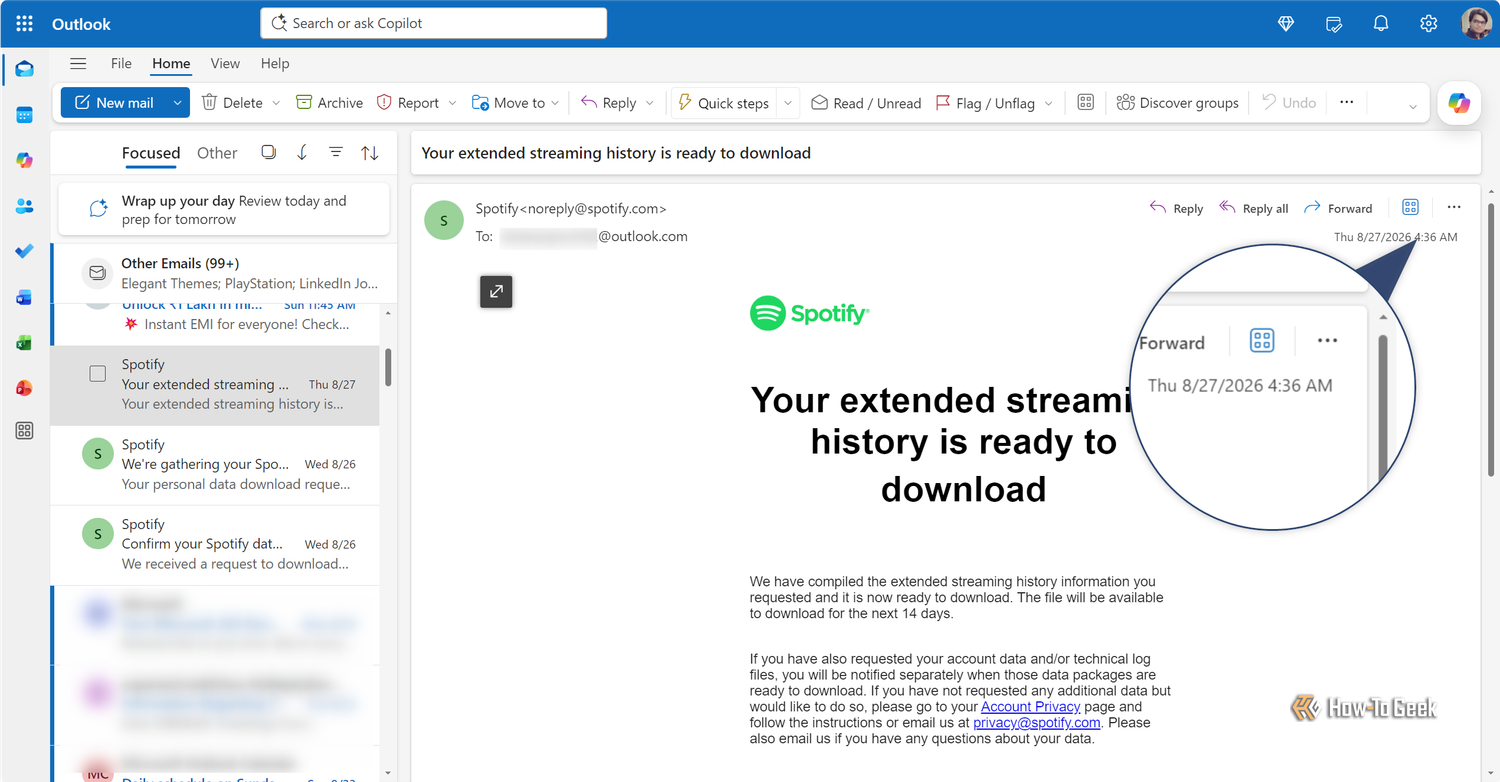Screen dimensions: 1500x782
Task: Select the Focused inbox tab
Action: [x=151, y=153]
